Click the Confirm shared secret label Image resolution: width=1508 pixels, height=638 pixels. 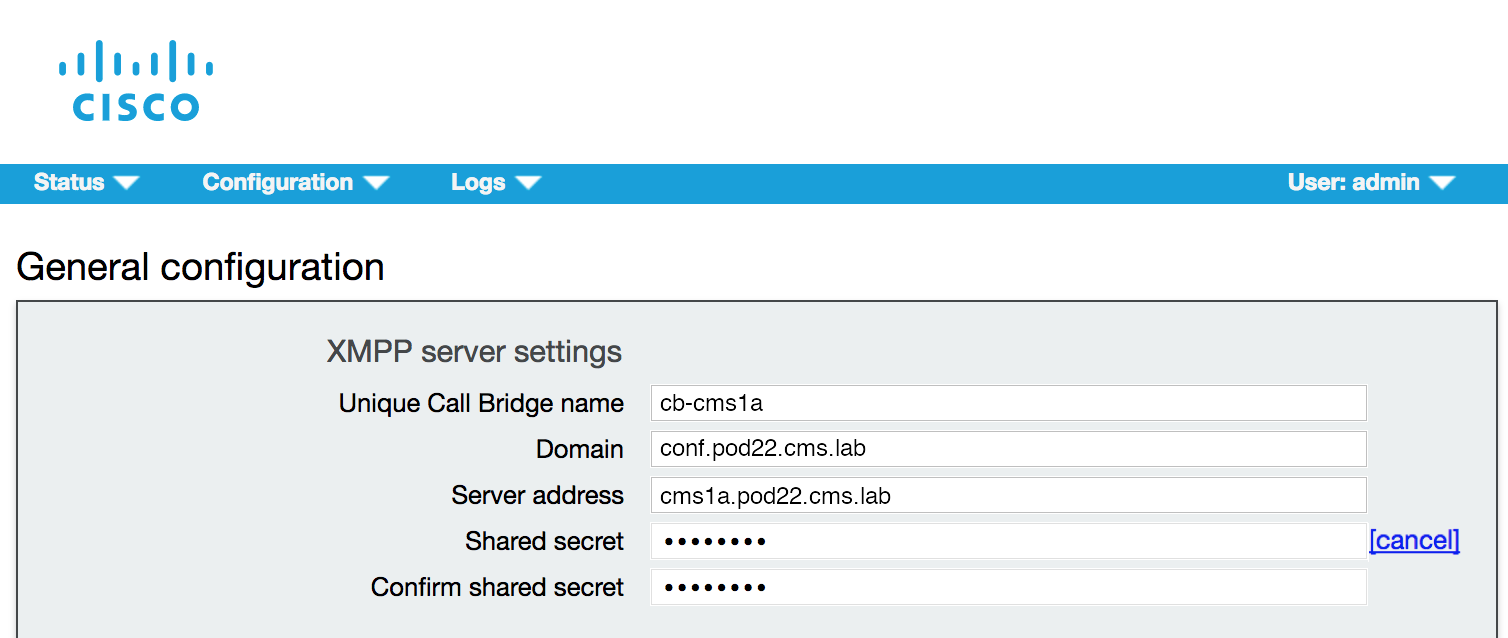pos(497,587)
